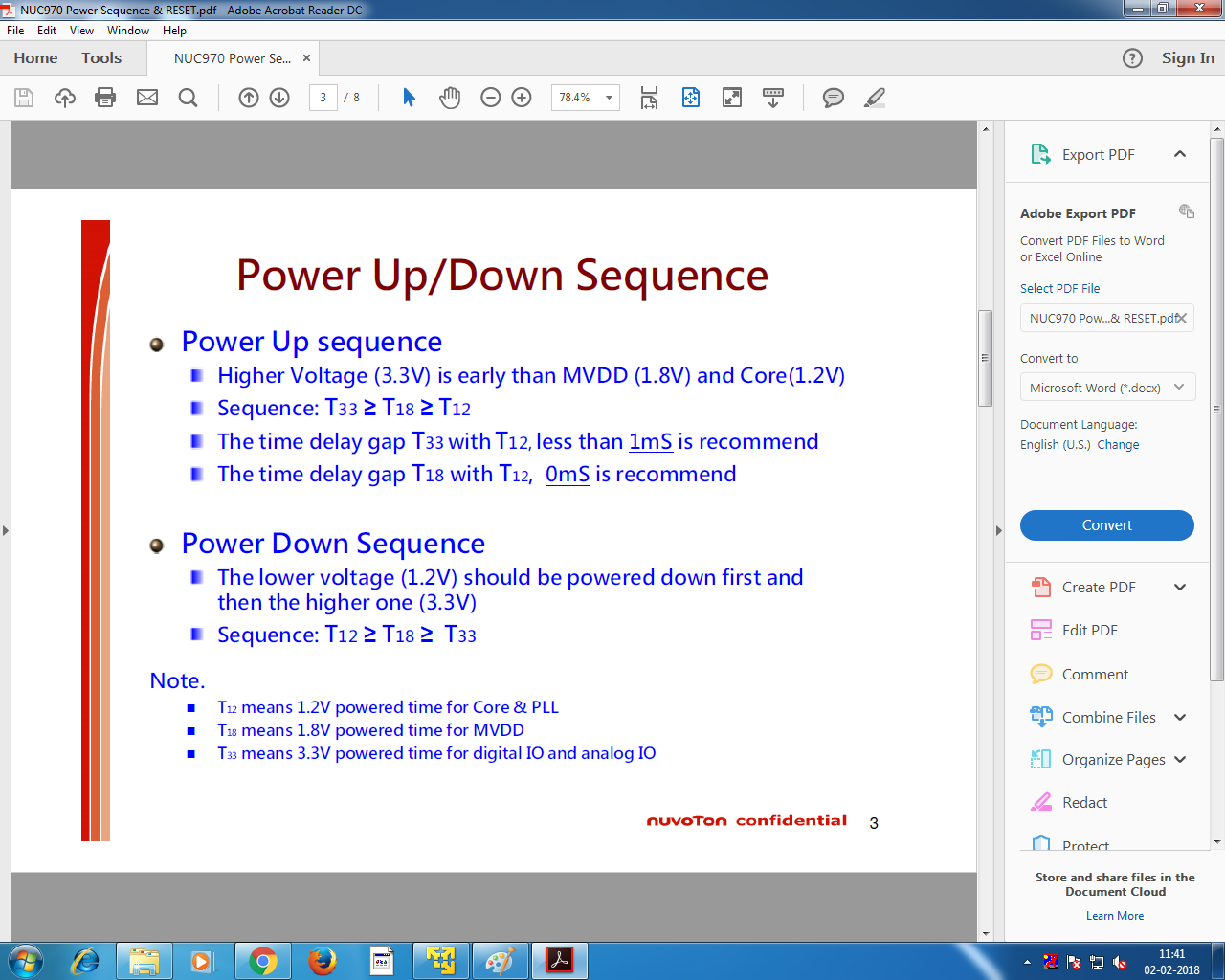Open Windows Explorer folder on taskbar

(145, 961)
